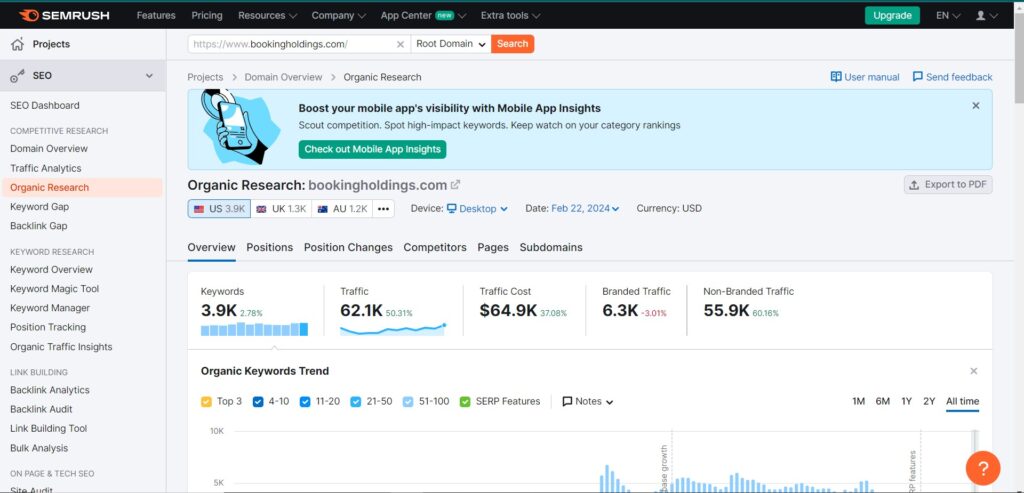This screenshot has width=1024, height=493.
Task: Expand the Extra tools menu
Action: (510, 15)
